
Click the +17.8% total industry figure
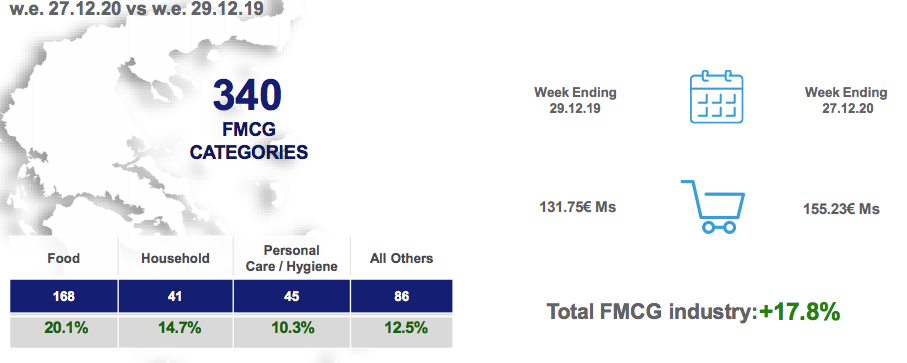pos(800,312)
